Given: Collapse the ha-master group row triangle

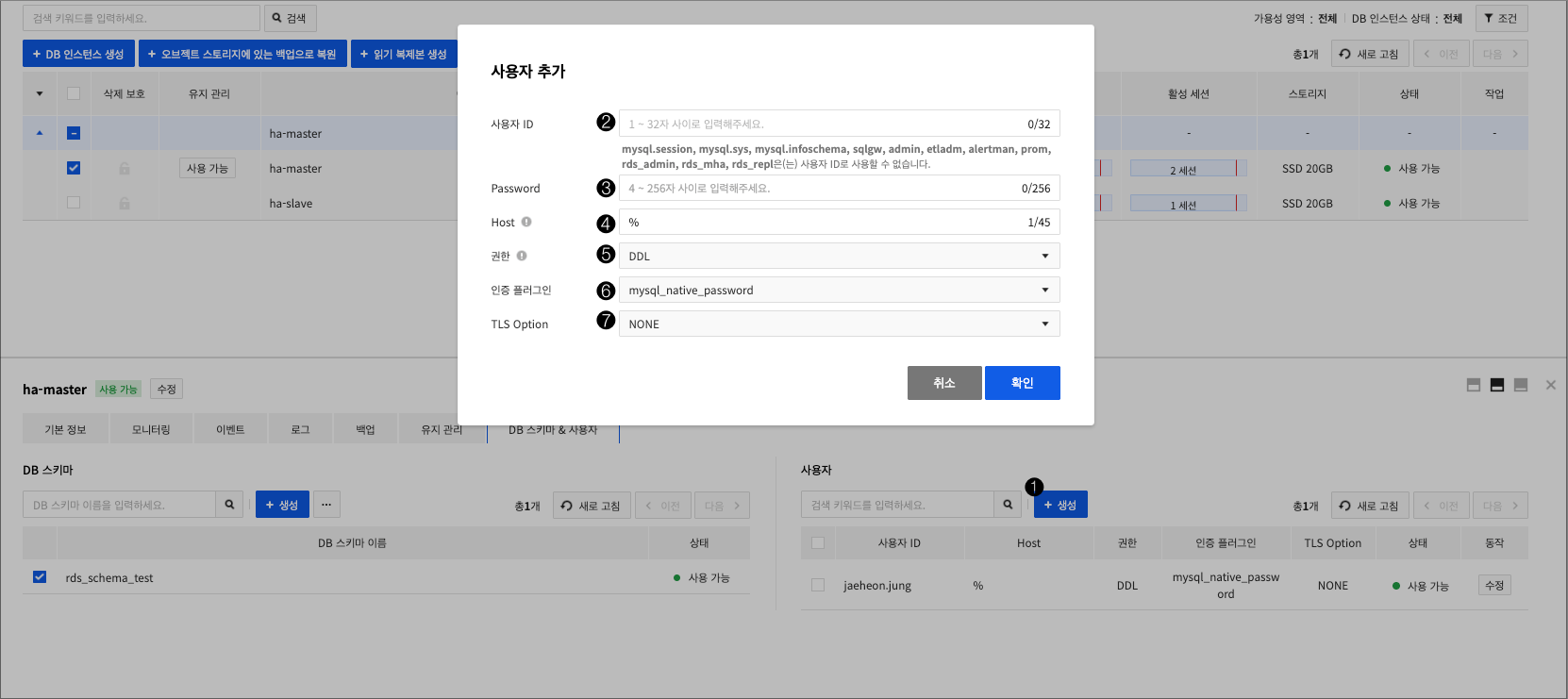Looking at the screenshot, I should tap(40, 133).
